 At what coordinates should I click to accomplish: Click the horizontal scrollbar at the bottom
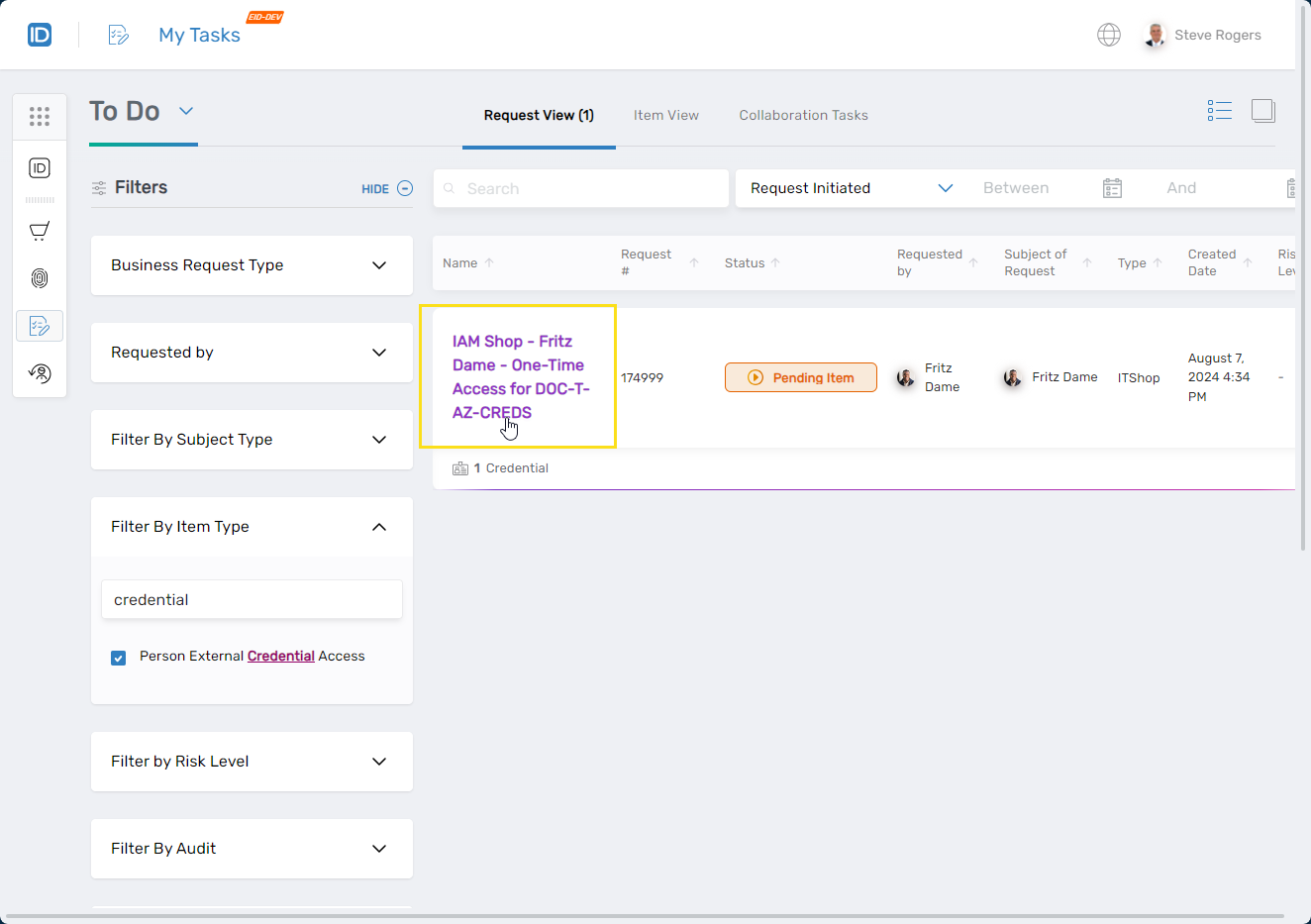click(644, 917)
